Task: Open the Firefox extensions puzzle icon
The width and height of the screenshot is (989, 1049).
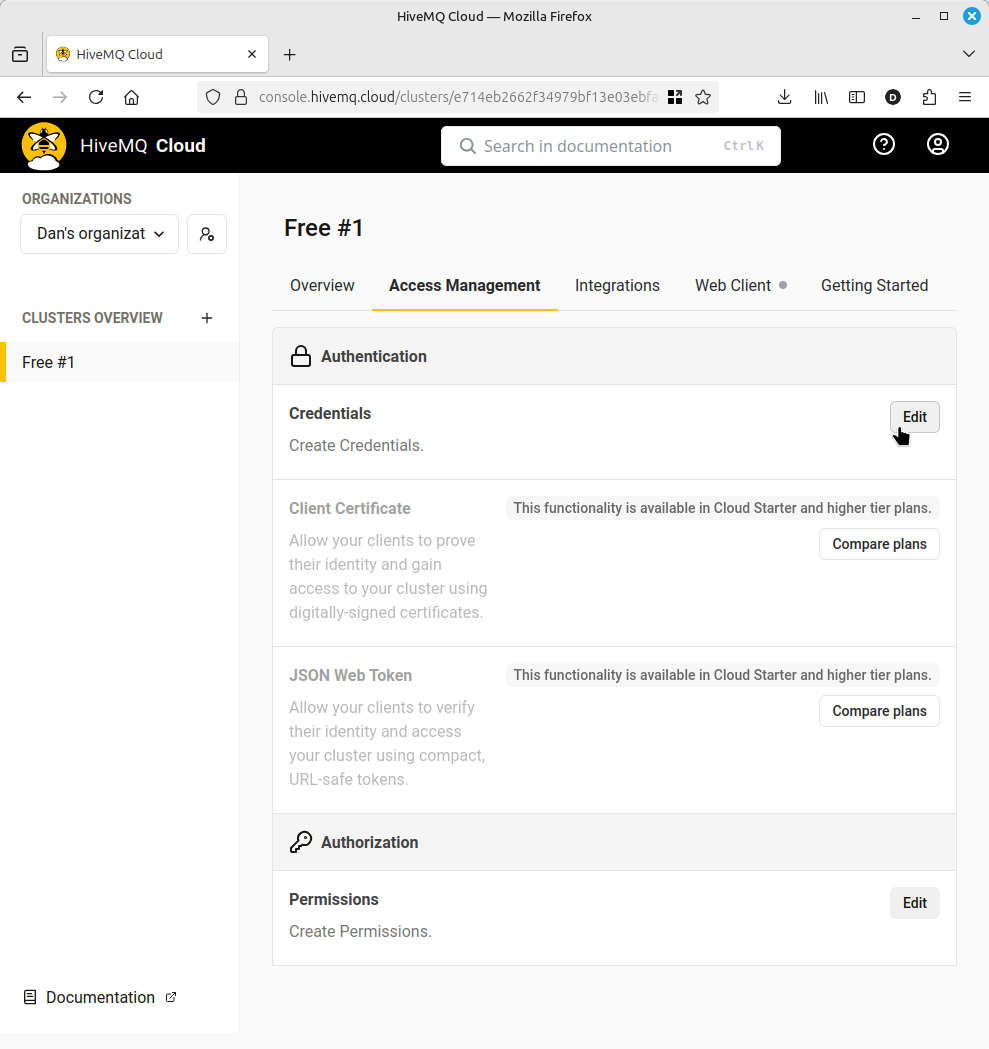Action: click(929, 97)
